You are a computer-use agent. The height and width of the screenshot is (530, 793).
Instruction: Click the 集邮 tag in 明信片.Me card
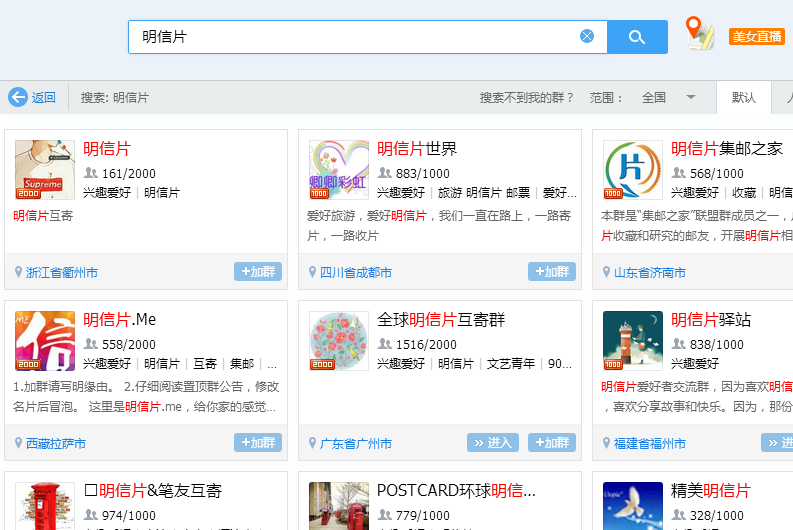242,364
